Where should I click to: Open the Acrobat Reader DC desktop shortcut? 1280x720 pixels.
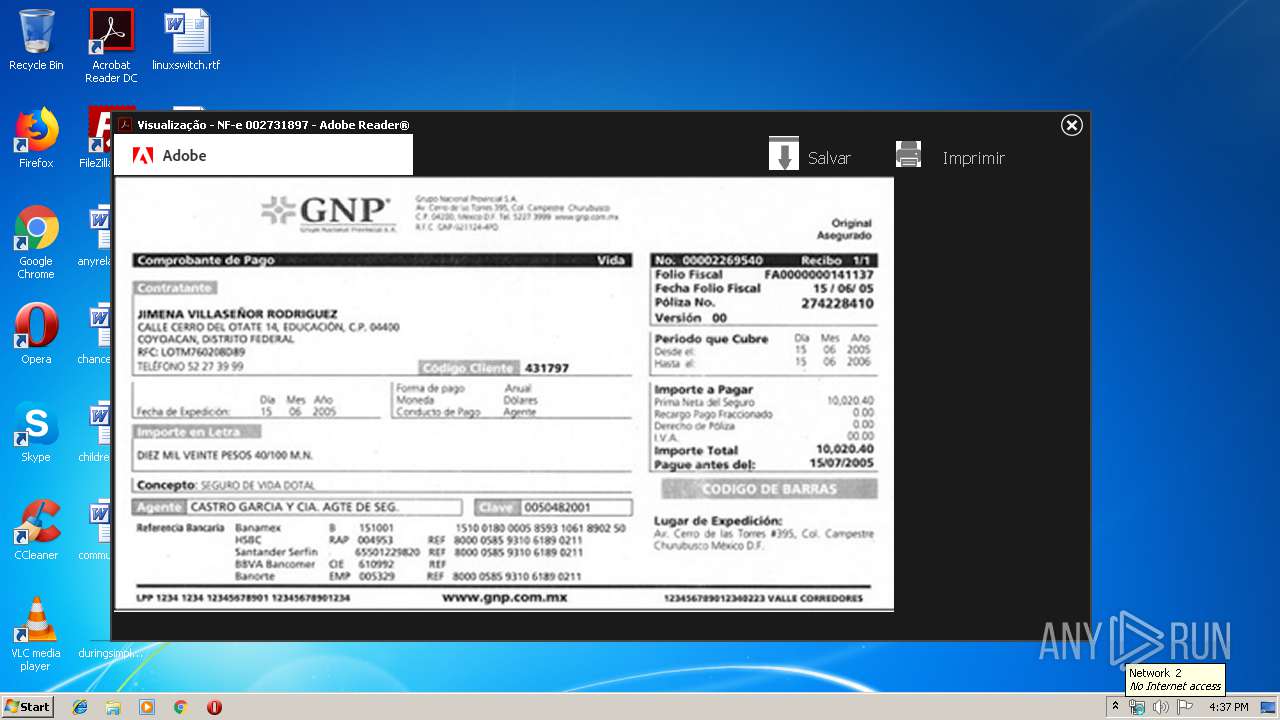click(x=111, y=45)
